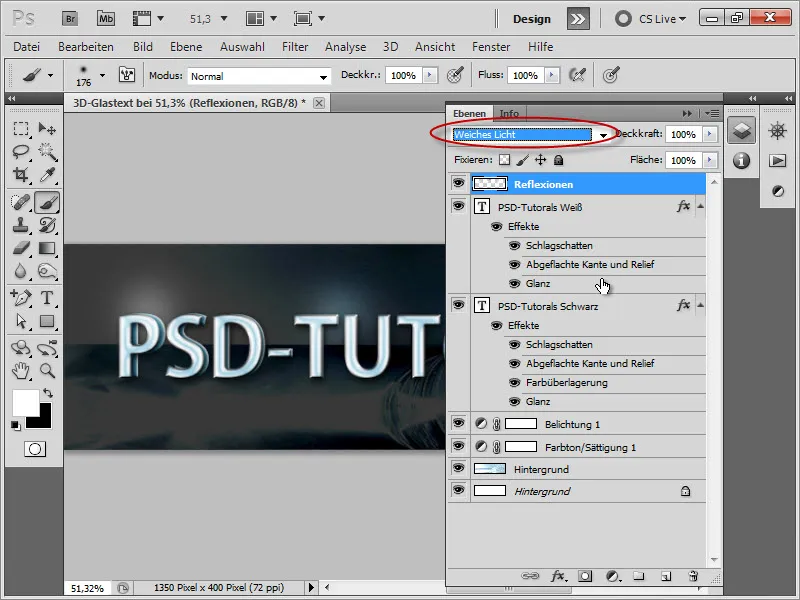Screen dimensions: 800x600
Task: Select the Clone Stamp tool
Action: pyautogui.click(x=21, y=225)
